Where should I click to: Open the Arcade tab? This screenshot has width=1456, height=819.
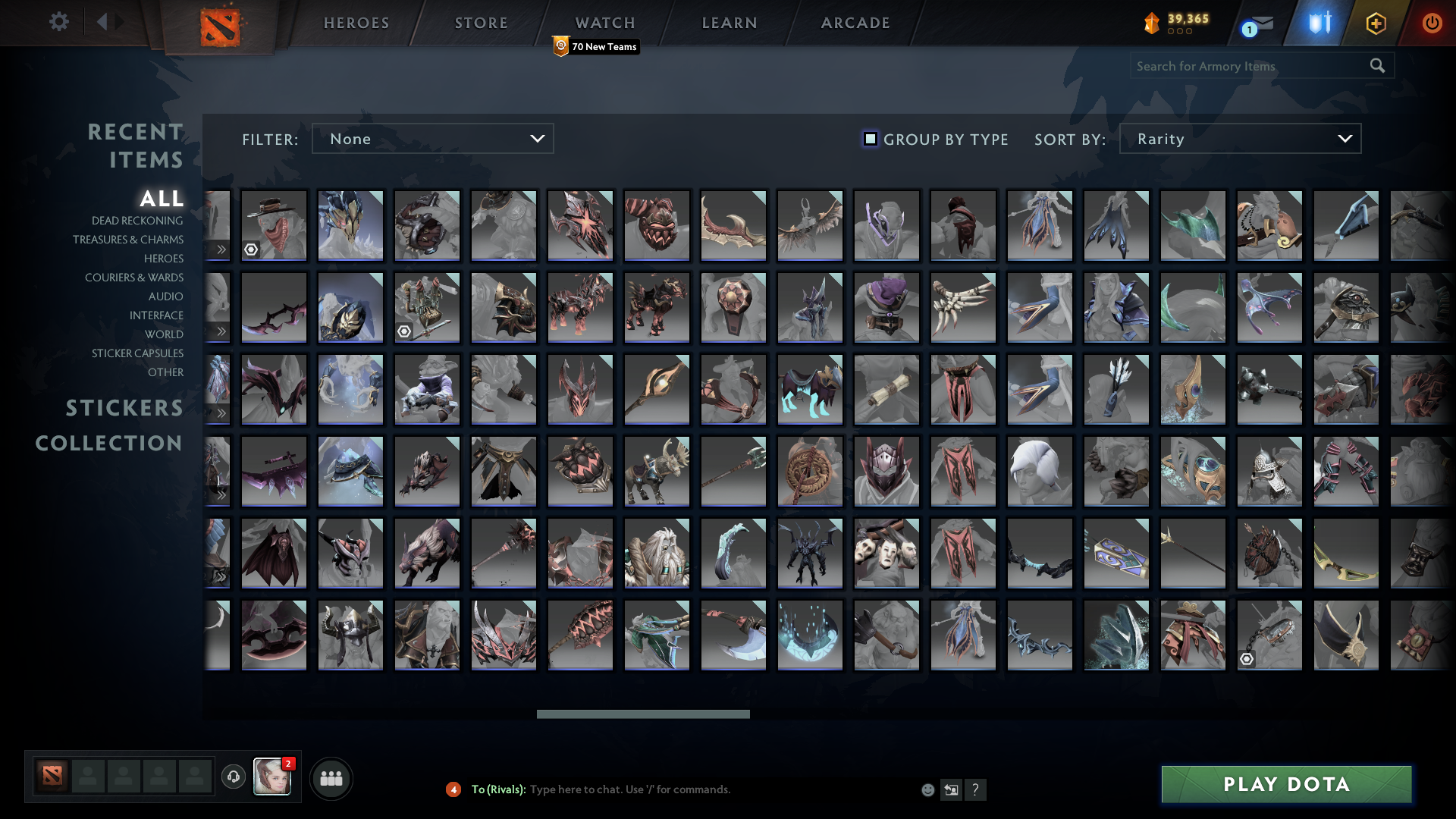(x=855, y=22)
